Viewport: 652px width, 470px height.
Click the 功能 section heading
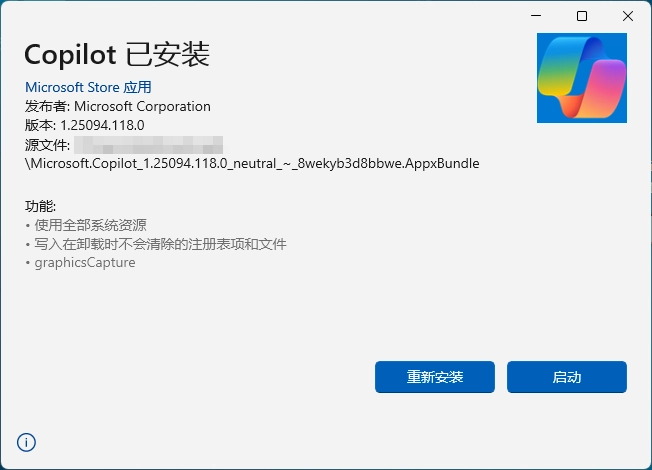coord(41,206)
